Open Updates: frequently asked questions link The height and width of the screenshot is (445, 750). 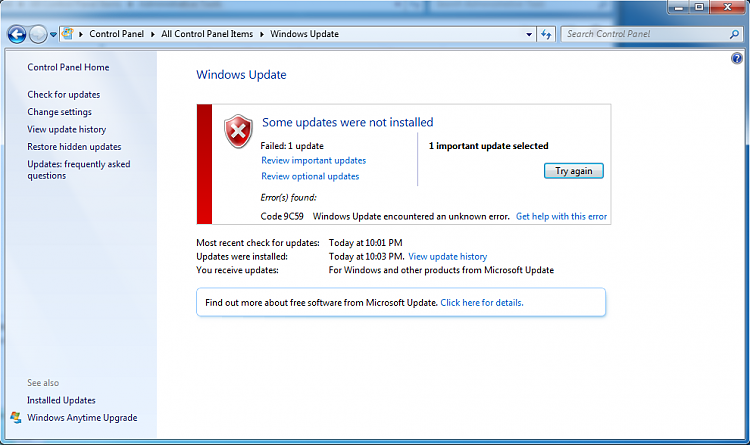78,170
